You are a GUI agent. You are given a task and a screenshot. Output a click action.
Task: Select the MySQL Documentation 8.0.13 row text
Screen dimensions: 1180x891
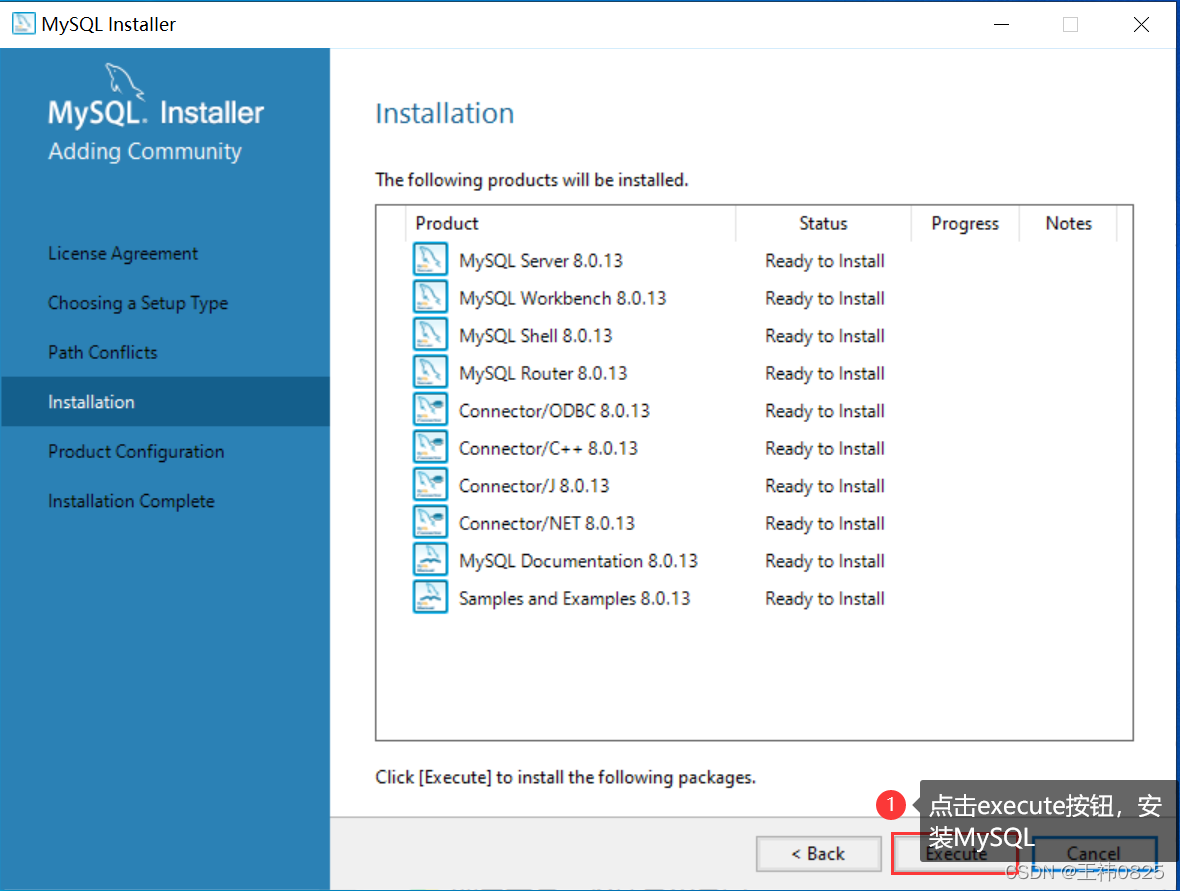[x=579, y=561]
